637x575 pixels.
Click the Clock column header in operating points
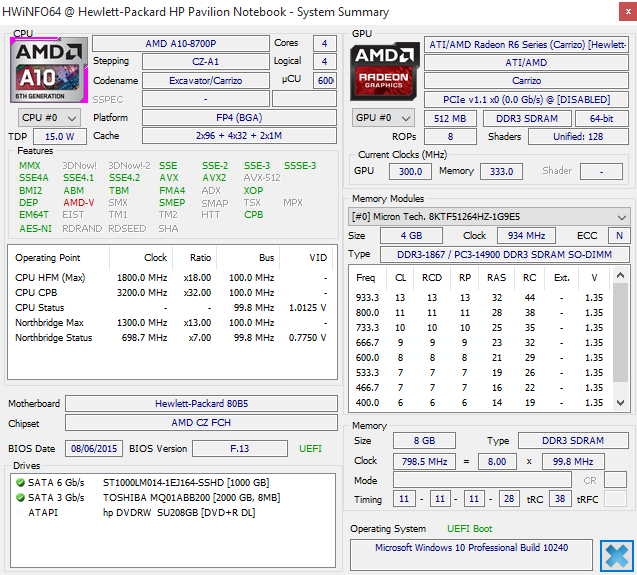point(141,258)
